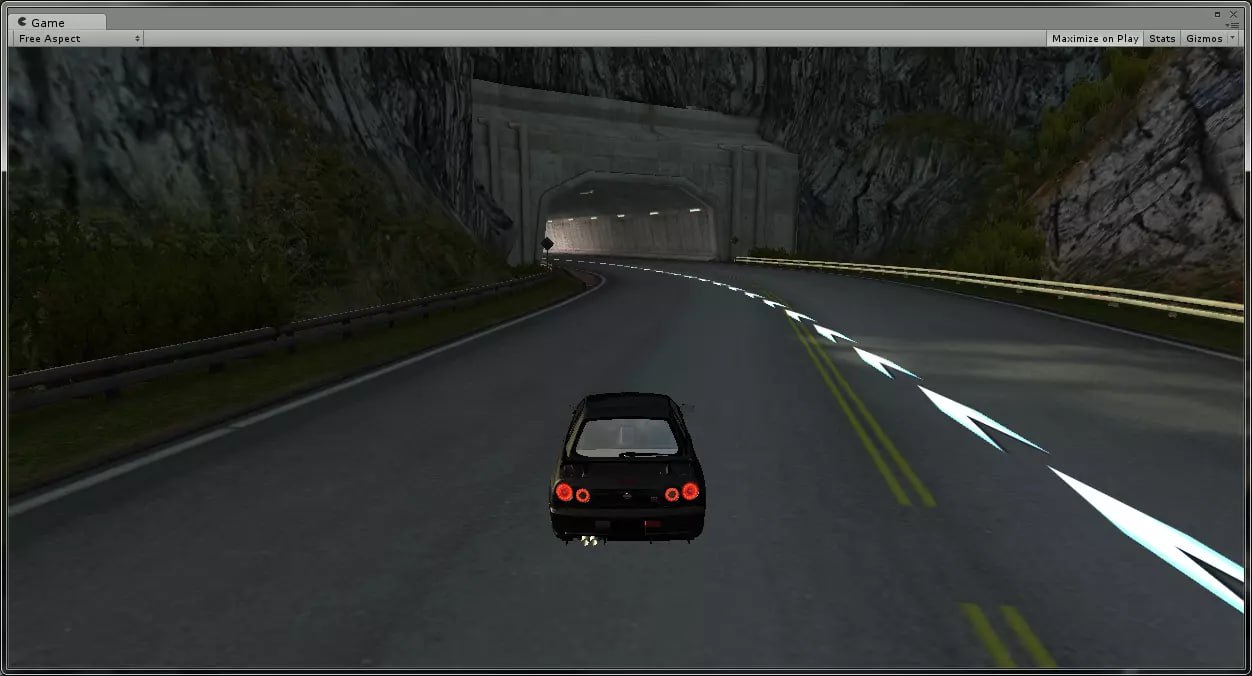Image resolution: width=1252 pixels, height=676 pixels.
Task: Select the Game tab
Action: click(47, 22)
